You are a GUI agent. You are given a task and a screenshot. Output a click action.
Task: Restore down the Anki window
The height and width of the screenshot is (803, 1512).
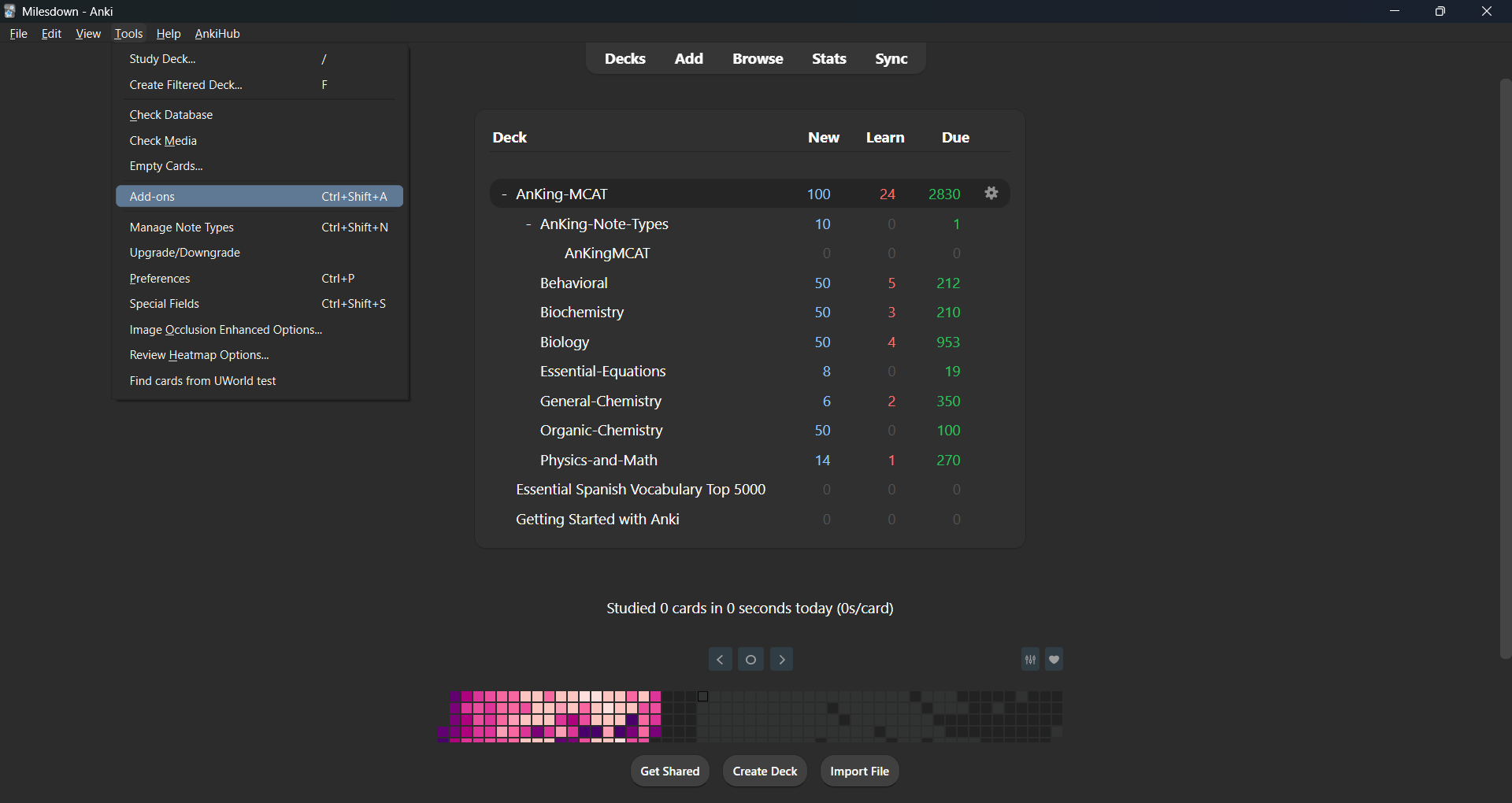[x=1440, y=11]
